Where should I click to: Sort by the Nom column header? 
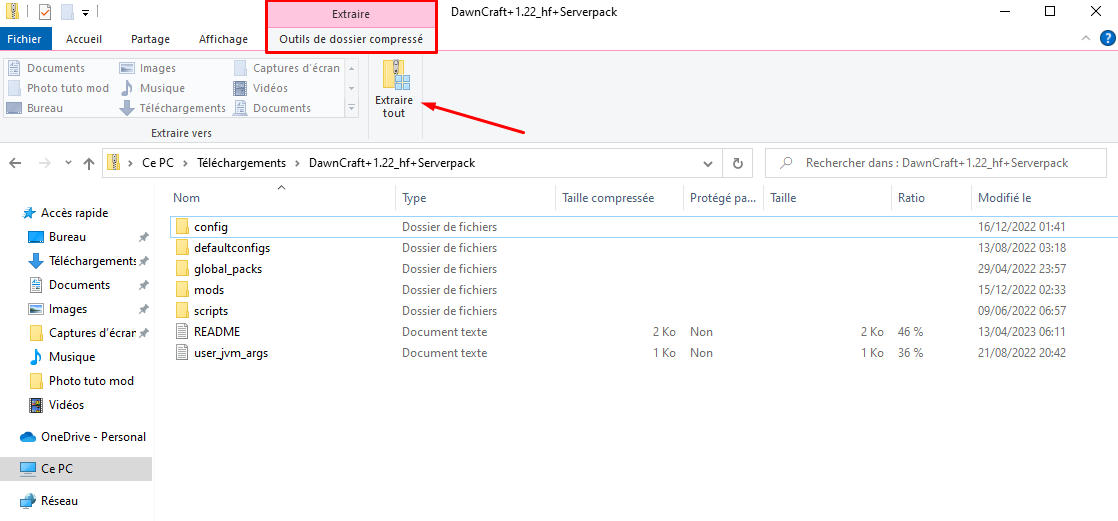coord(282,198)
